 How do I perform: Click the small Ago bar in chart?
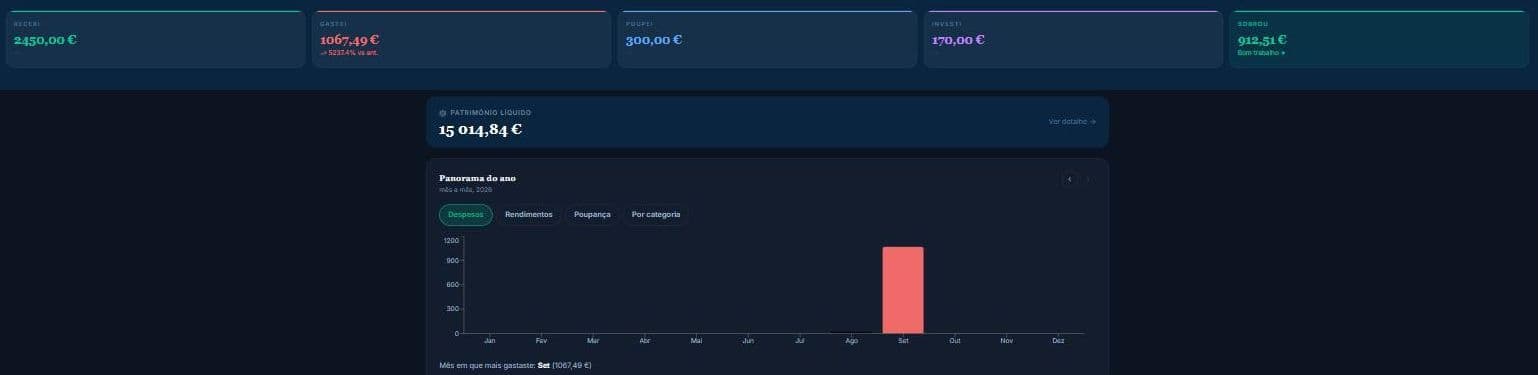[x=851, y=332]
